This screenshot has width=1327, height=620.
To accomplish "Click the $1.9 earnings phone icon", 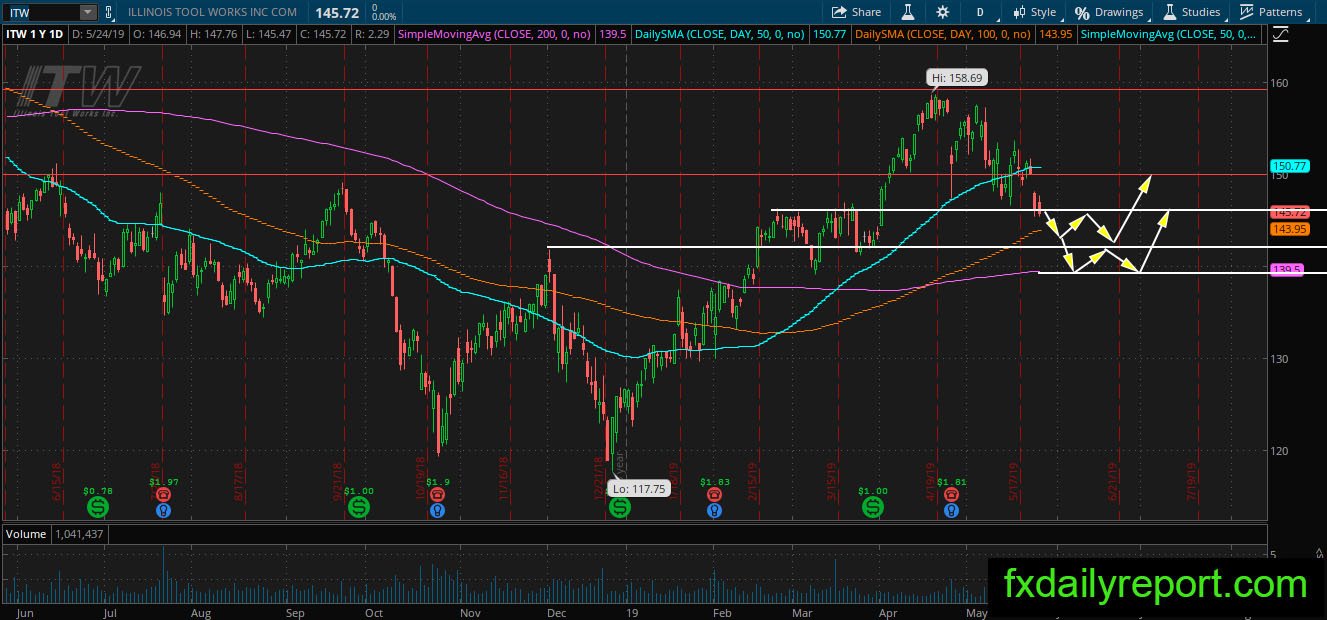I will click(x=436, y=494).
